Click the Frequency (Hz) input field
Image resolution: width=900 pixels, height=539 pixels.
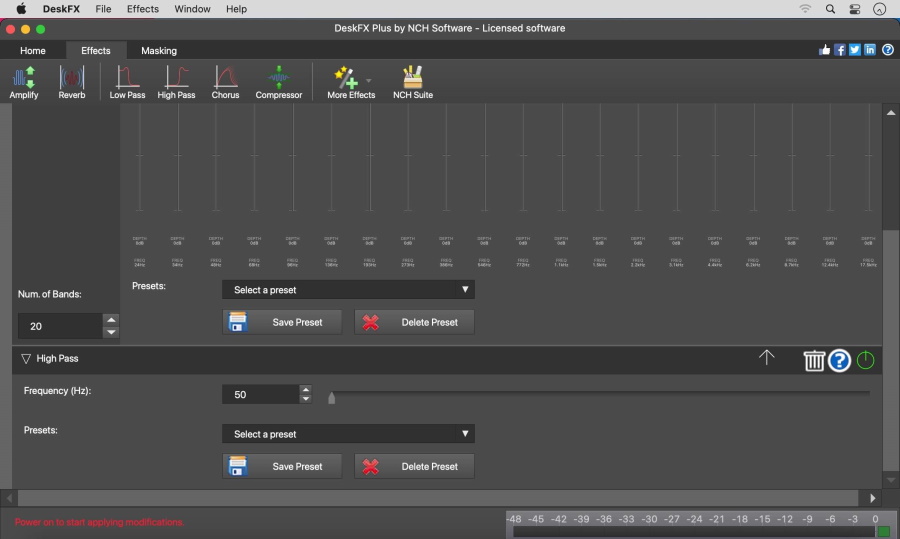click(261, 394)
